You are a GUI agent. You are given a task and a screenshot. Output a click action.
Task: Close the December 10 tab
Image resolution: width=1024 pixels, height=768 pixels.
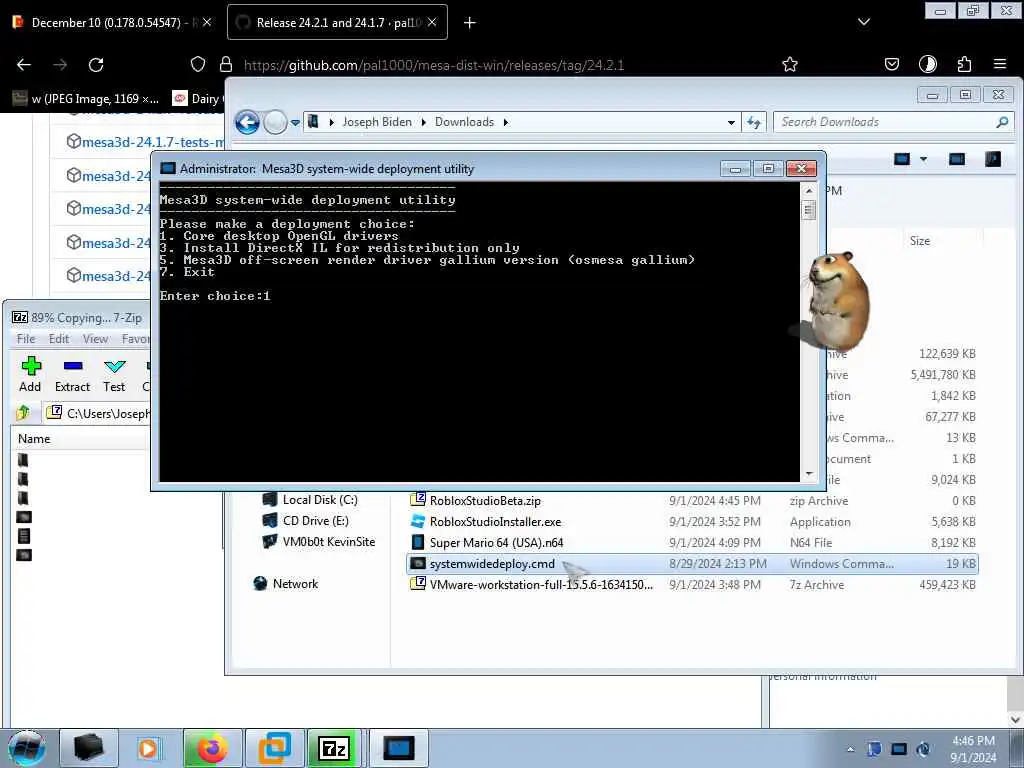pyautogui.click(x=207, y=22)
